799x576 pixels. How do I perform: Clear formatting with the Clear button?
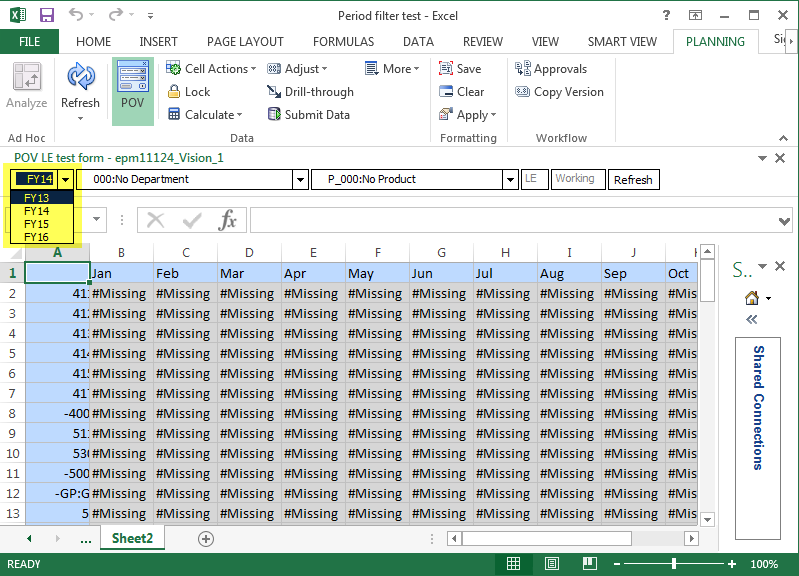coord(462,92)
